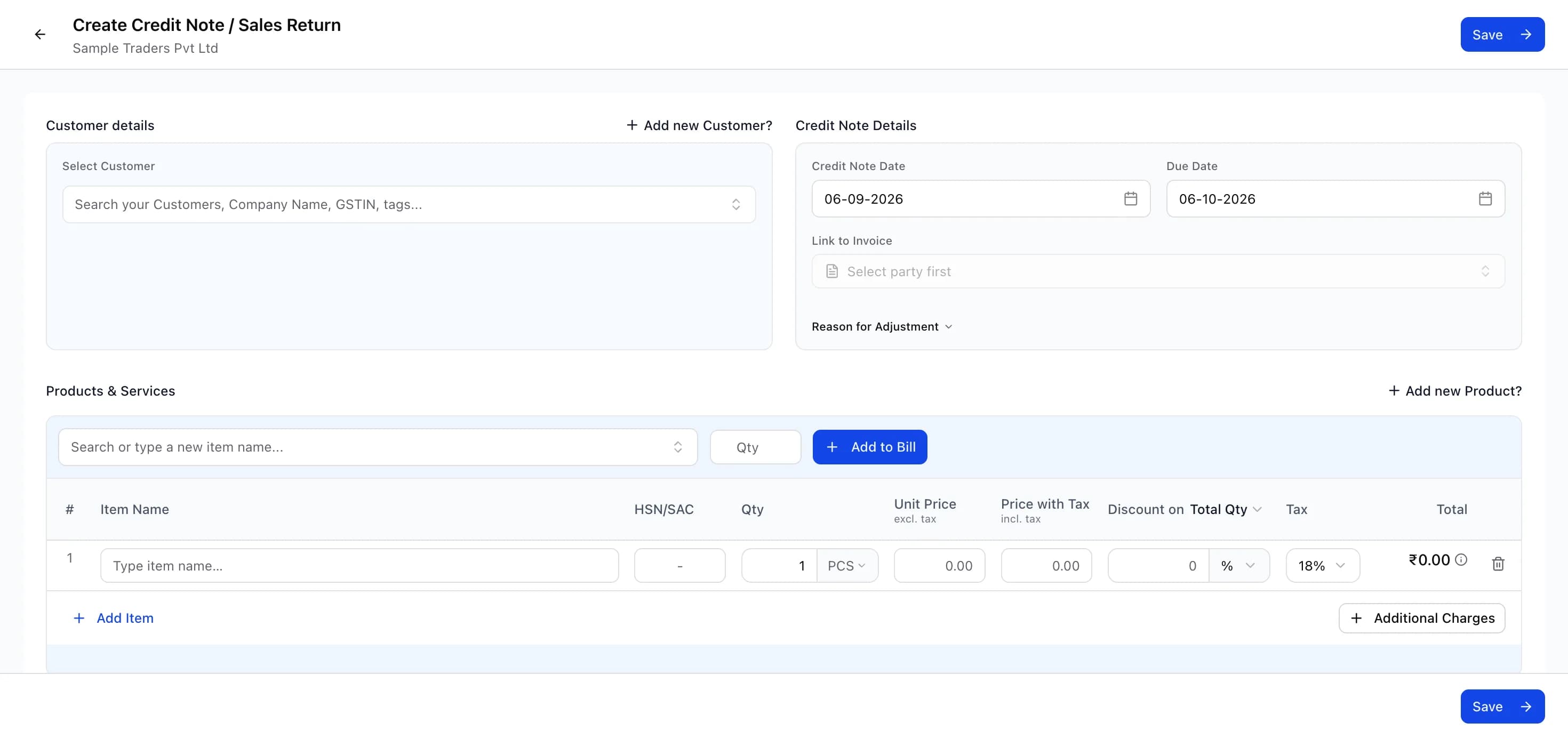The height and width of the screenshot is (739, 1568).
Task: Change Discount on Total Qty dropdown
Action: click(x=1225, y=510)
